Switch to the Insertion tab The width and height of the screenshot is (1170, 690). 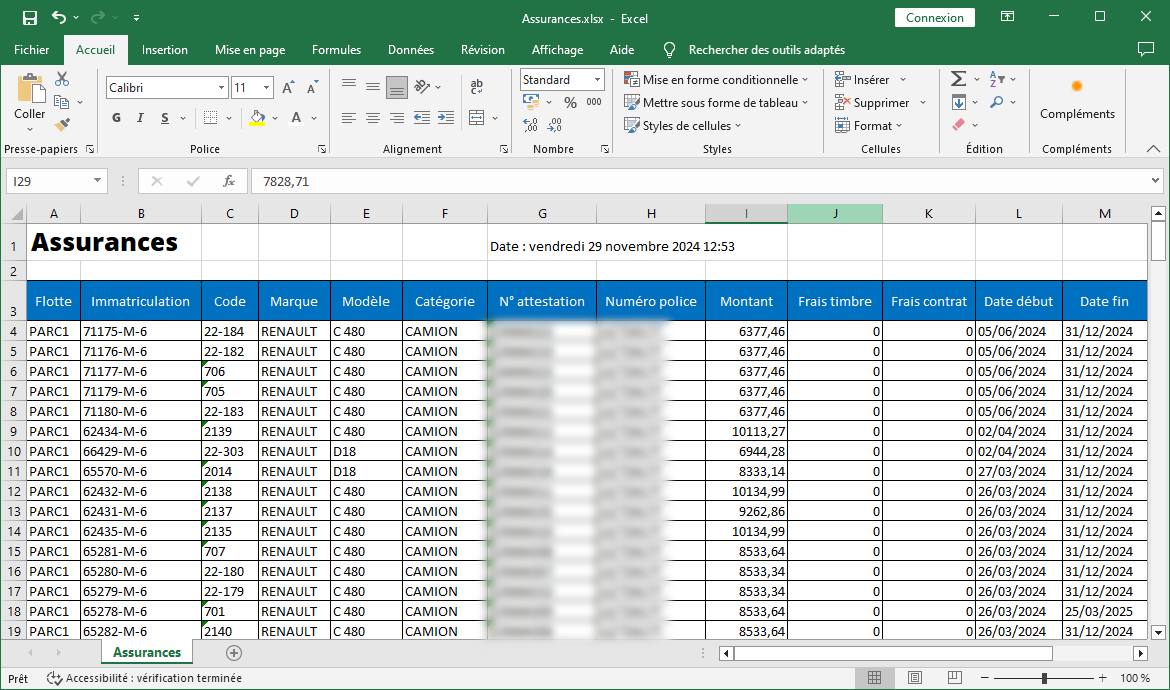tap(165, 50)
